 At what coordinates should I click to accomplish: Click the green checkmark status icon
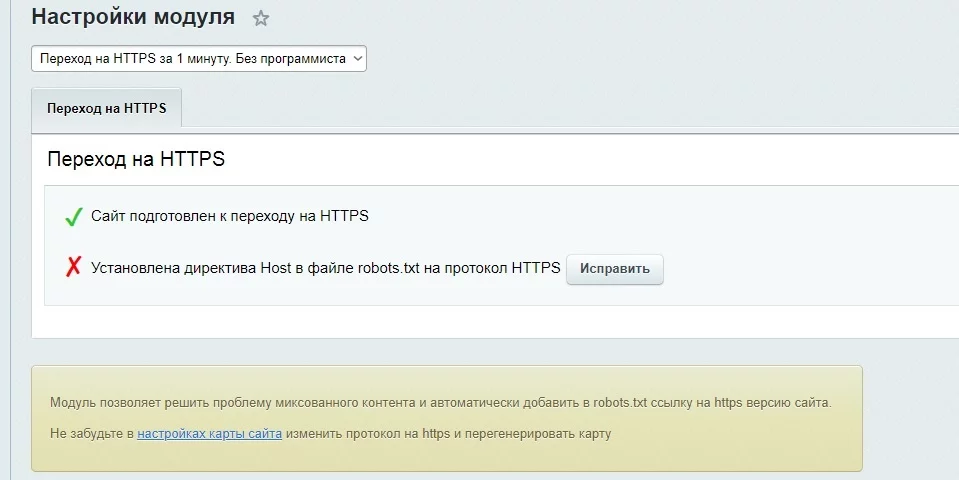(72, 216)
